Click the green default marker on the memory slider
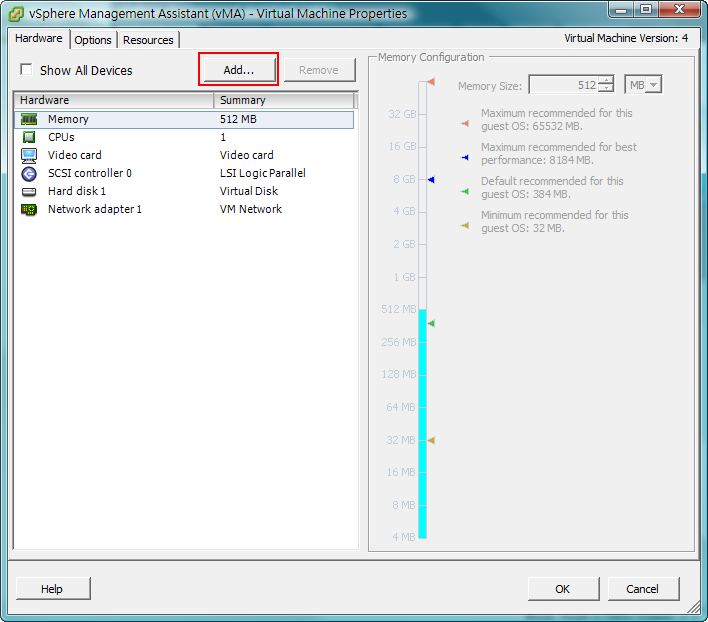This screenshot has height=622, width=708. click(431, 323)
